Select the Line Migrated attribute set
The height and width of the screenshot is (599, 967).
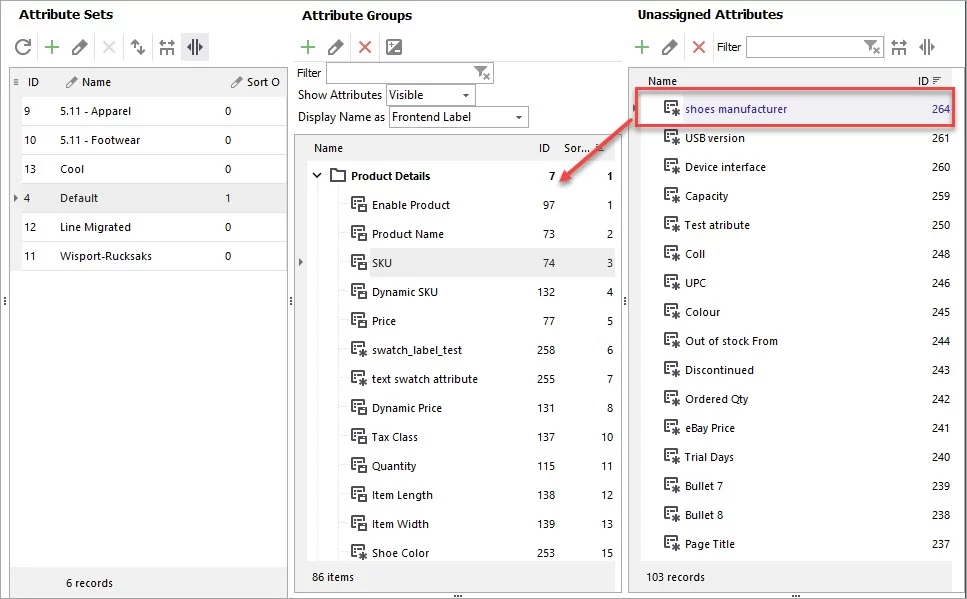(x=154, y=227)
